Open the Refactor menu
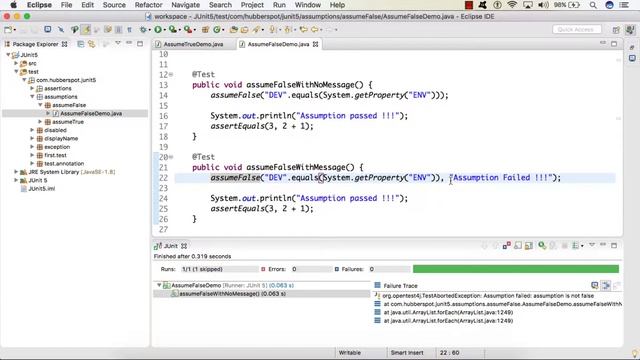The height and width of the screenshot is (360, 640). pos(149,5)
